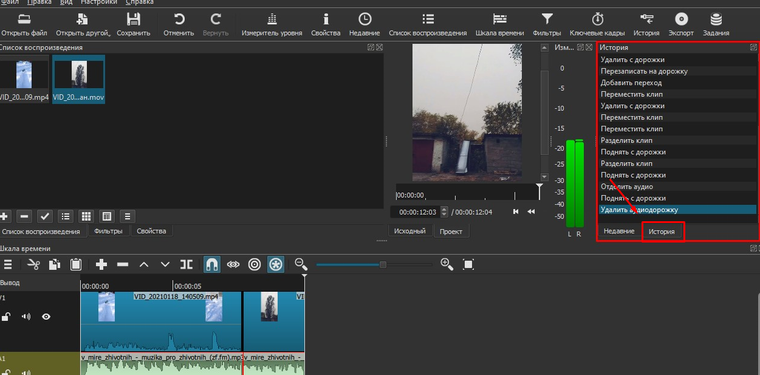Select history entry Добавить переход

point(677,83)
